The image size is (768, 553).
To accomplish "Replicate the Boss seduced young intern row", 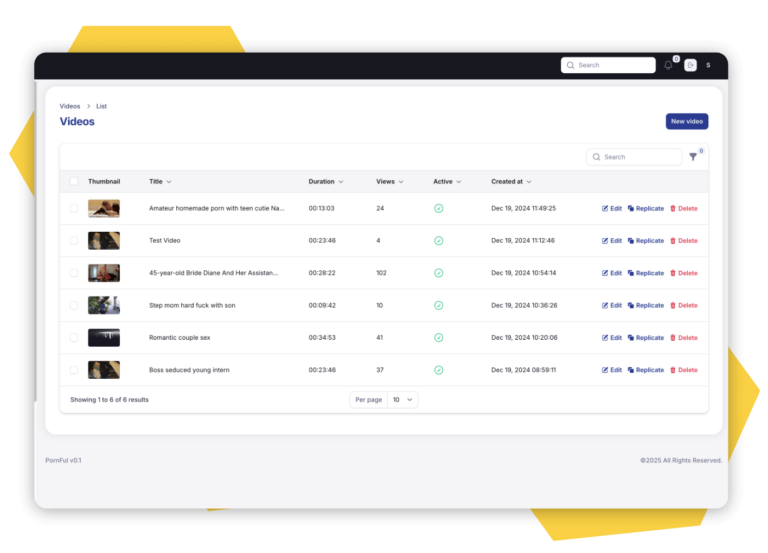I will pos(646,370).
